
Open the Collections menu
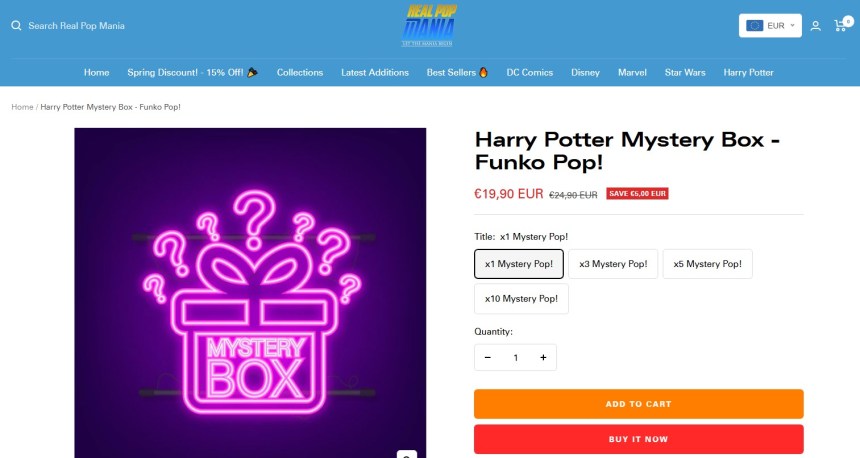pos(300,72)
